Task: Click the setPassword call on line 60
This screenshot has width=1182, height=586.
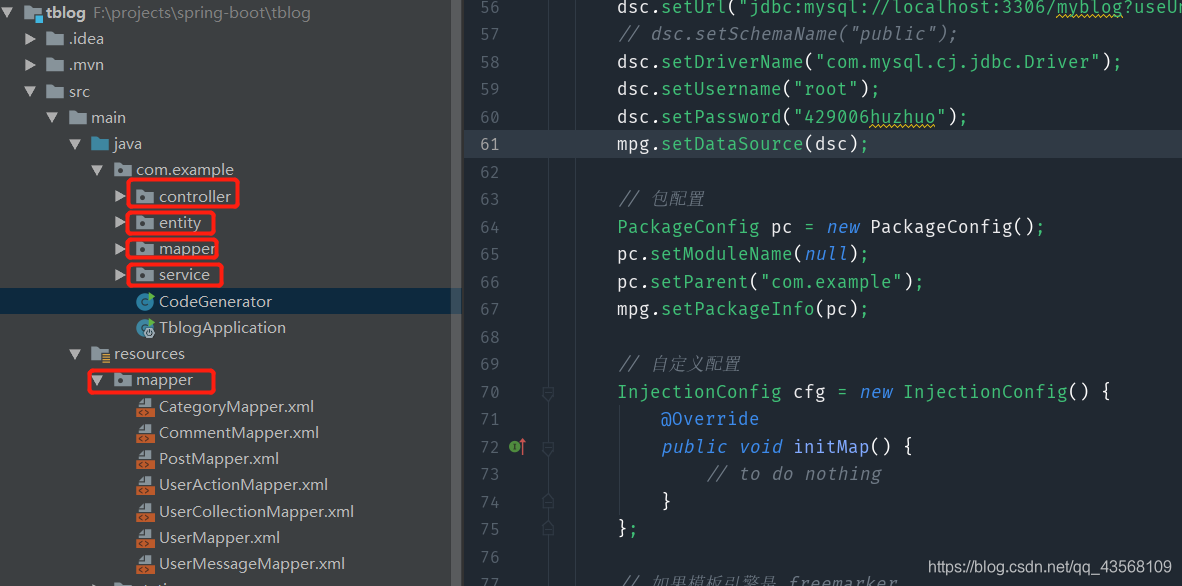Action: click(x=723, y=117)
